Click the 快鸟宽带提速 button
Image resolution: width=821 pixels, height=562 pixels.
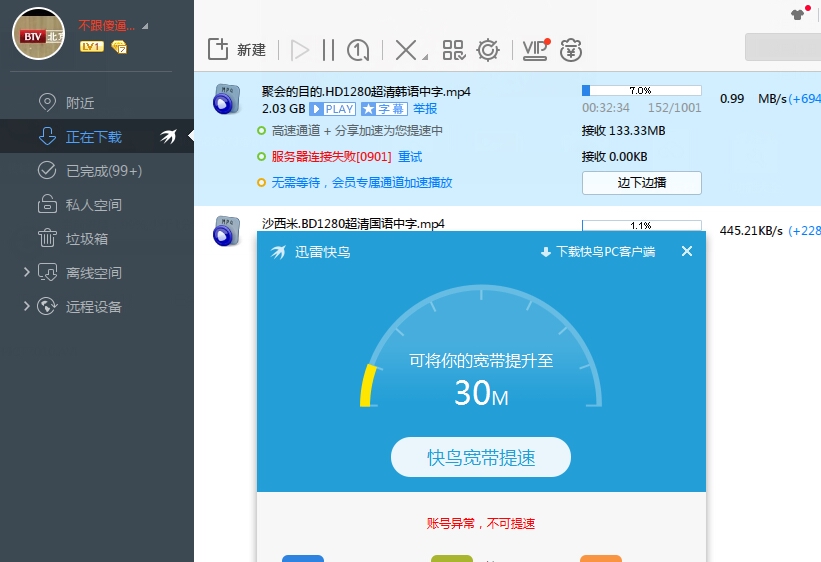point(481,457)
